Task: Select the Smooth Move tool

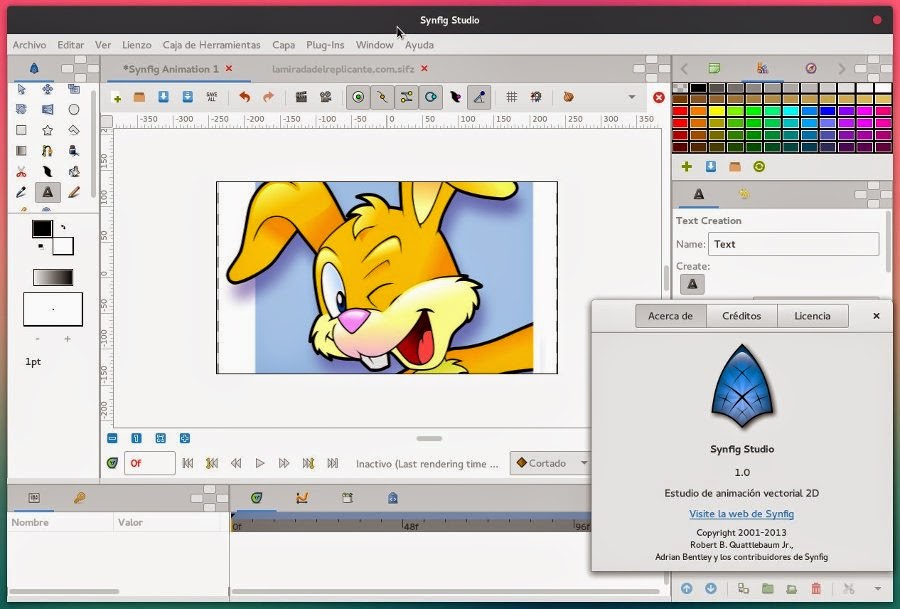Action: [x=48, y=89]
